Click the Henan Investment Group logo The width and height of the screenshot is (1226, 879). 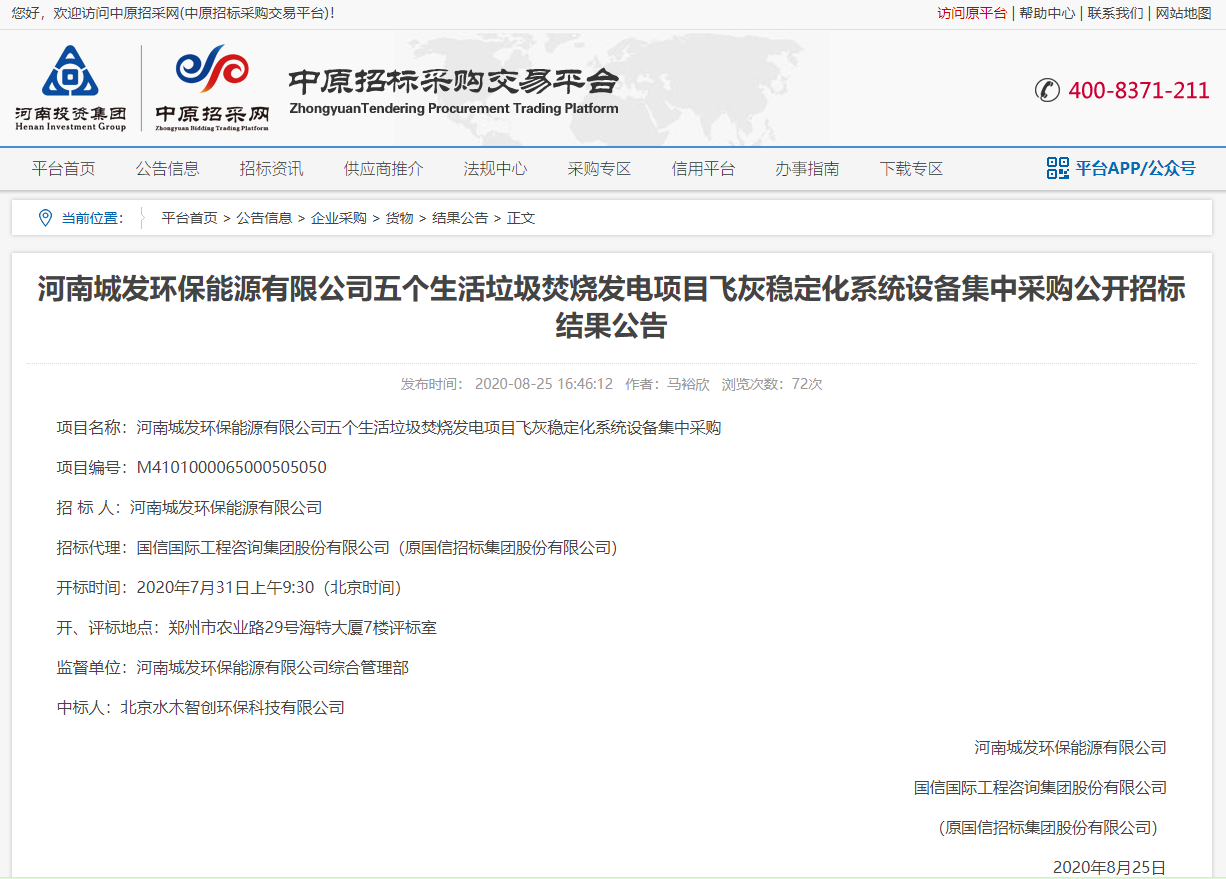[70, 88]
